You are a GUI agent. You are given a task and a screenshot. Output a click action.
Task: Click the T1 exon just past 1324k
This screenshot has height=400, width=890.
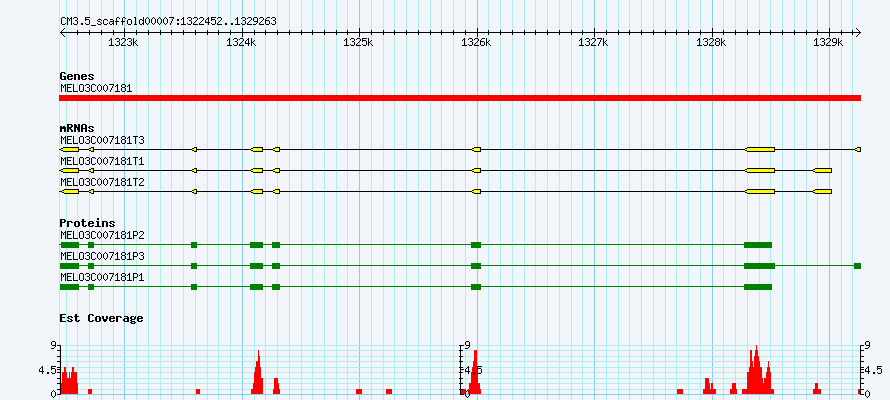click(x=257, y=170)
